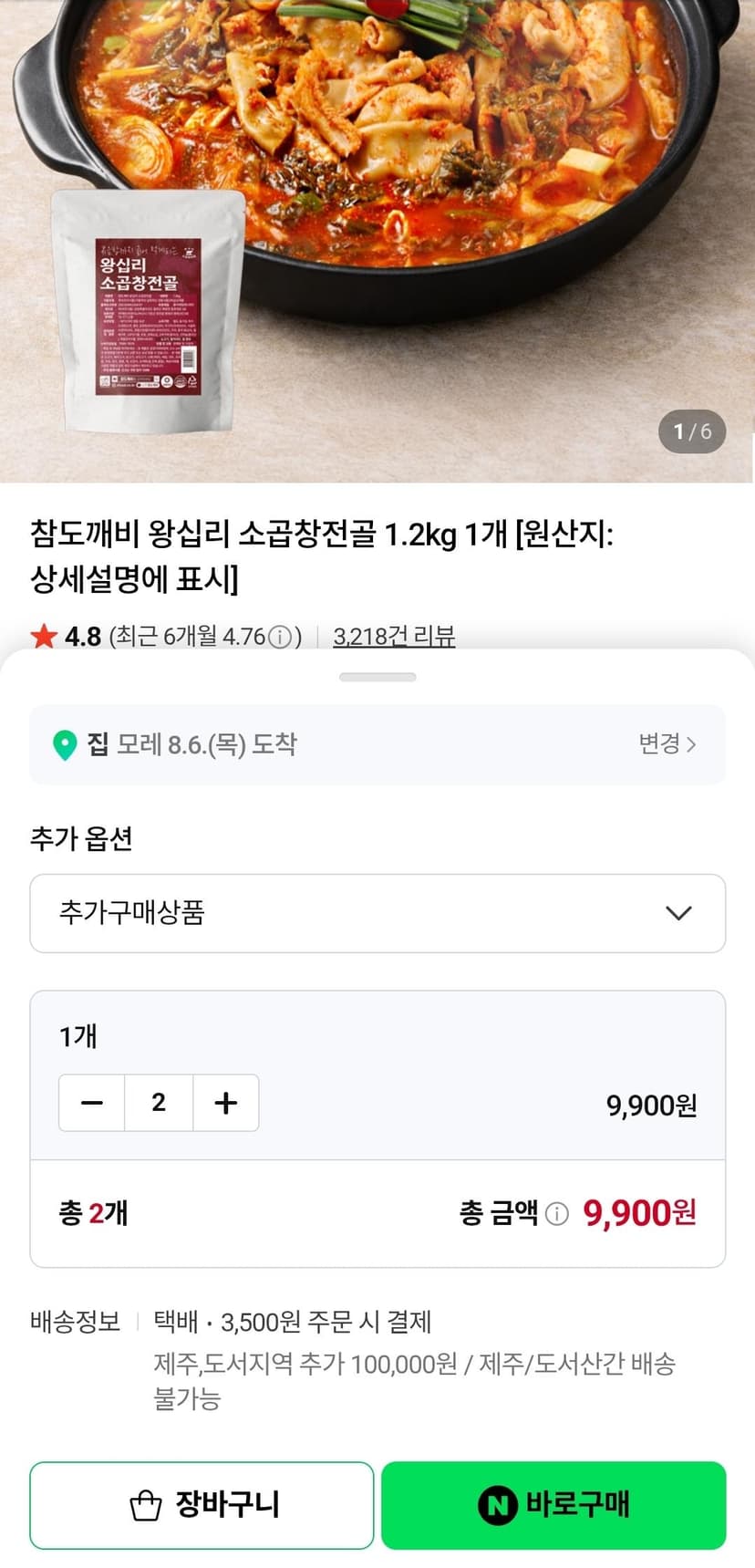Click the Naver N logo icon
This screenshot has height=1568, width=755.
pyautogui.click(x=497, y=1505)
